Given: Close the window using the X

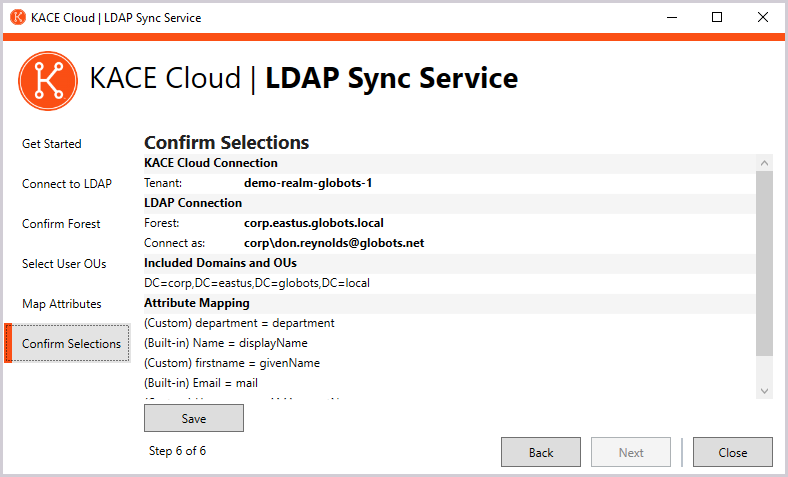Looking at the screenshot, I should coord(762,17).
